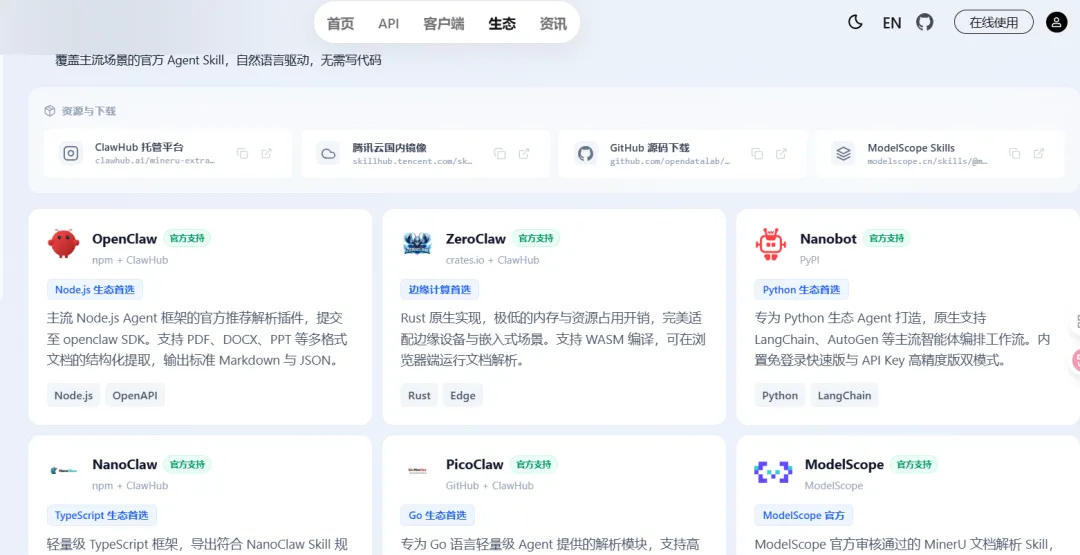
Task: Click the ModelScope 官方 label
Action: 804,515
